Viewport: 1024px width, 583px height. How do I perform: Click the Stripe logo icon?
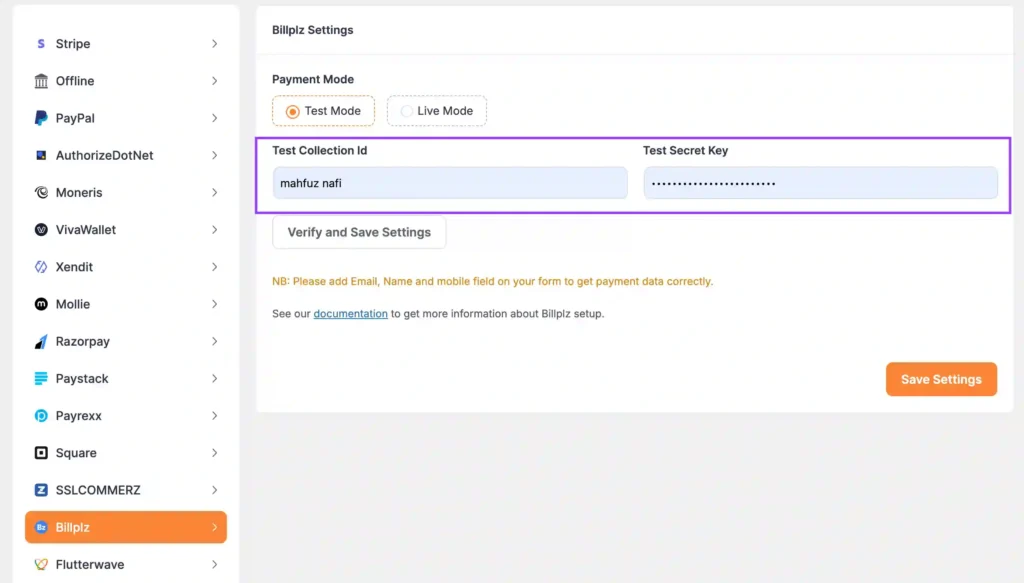[x=41, y=44]
